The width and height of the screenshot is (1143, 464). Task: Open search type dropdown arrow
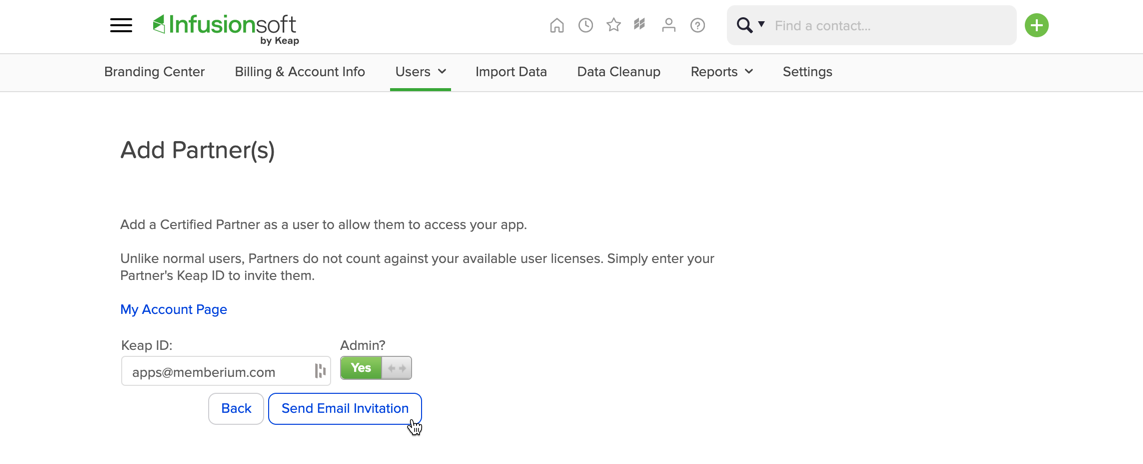coord(762,25)
